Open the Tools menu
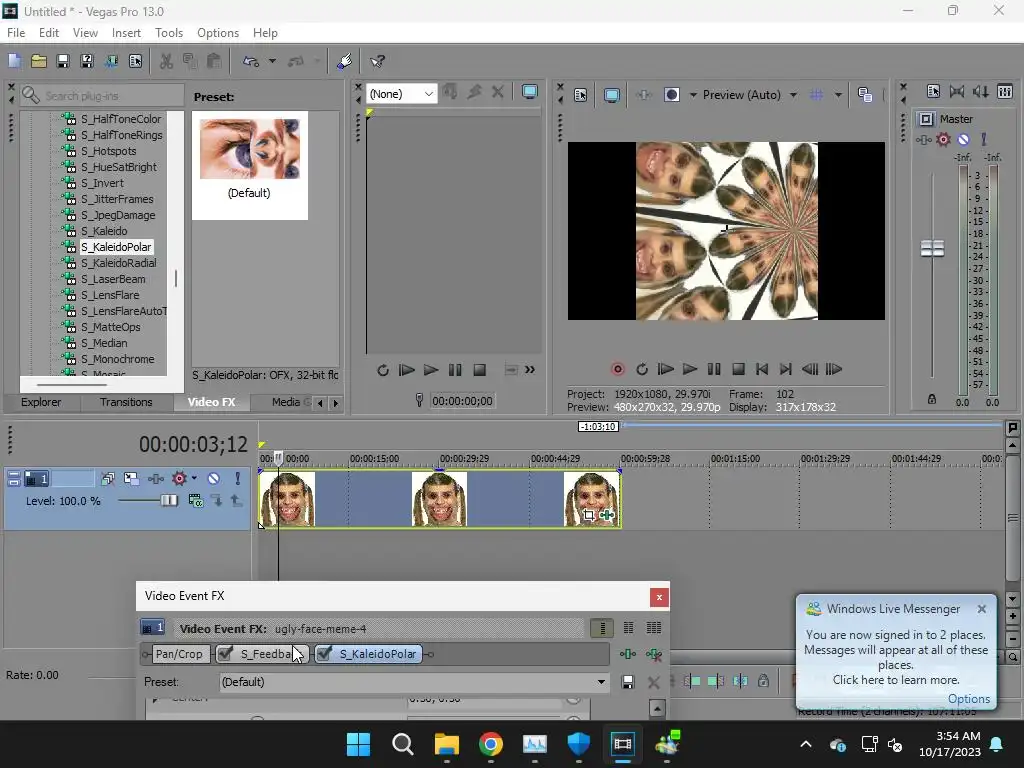1024x768 pixels. pyautogui.click(x=168, y=33)
